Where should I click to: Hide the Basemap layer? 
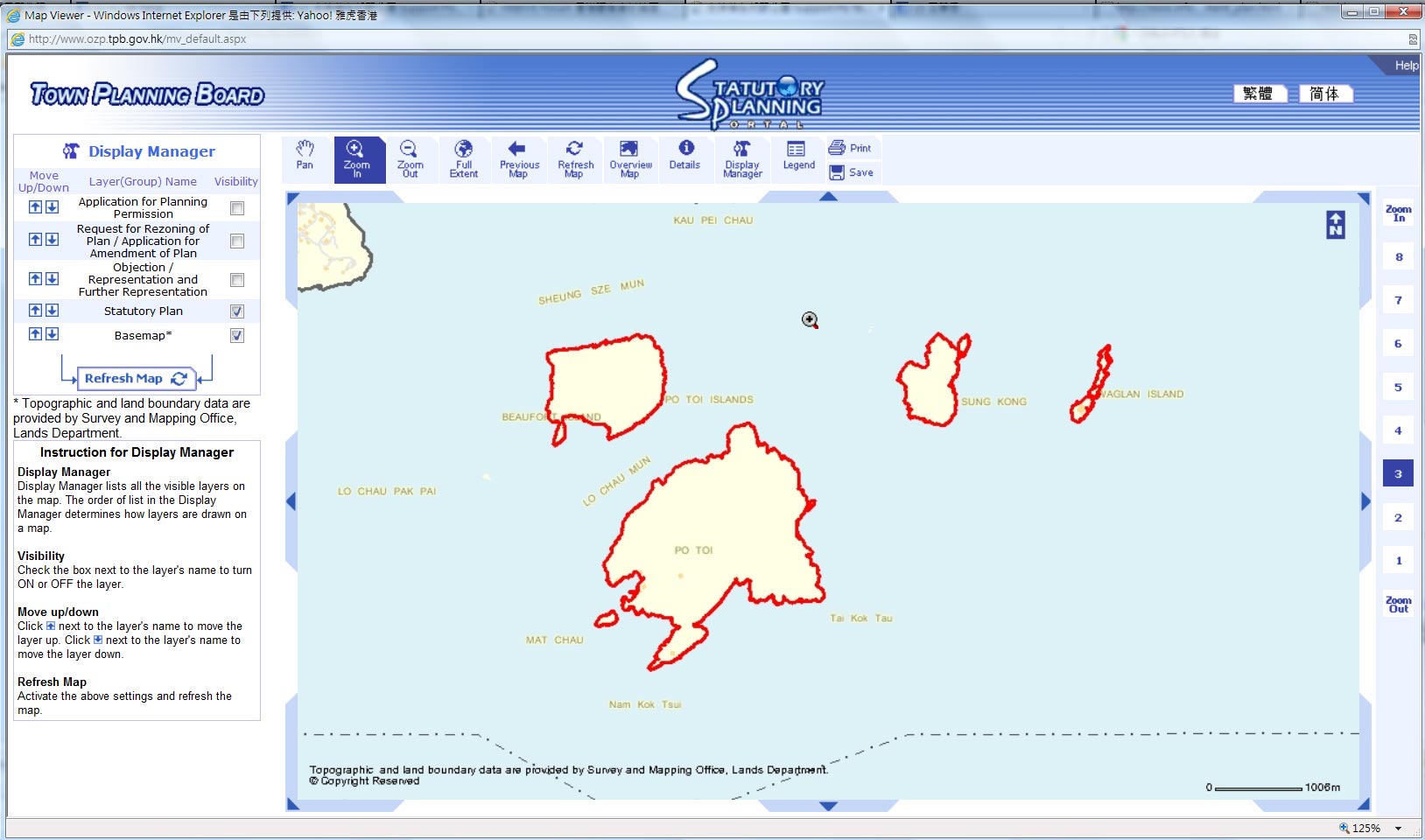click(236, 334)
